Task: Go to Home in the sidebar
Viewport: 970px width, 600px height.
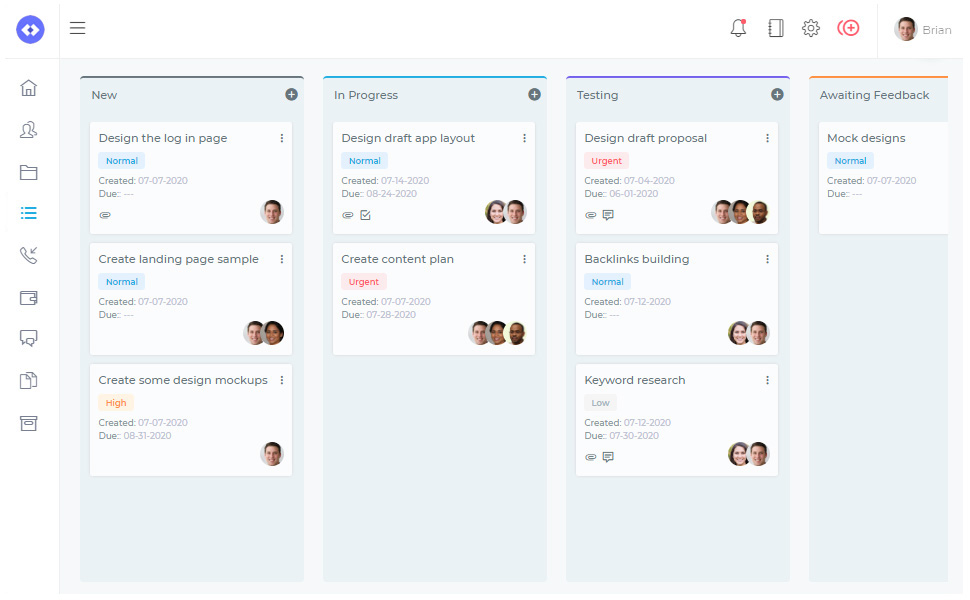Action: click(x=28, y=88)
